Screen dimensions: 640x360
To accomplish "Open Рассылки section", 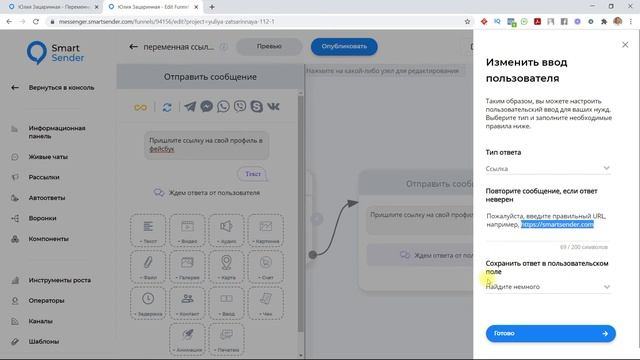I will click(x=44, y=177).
